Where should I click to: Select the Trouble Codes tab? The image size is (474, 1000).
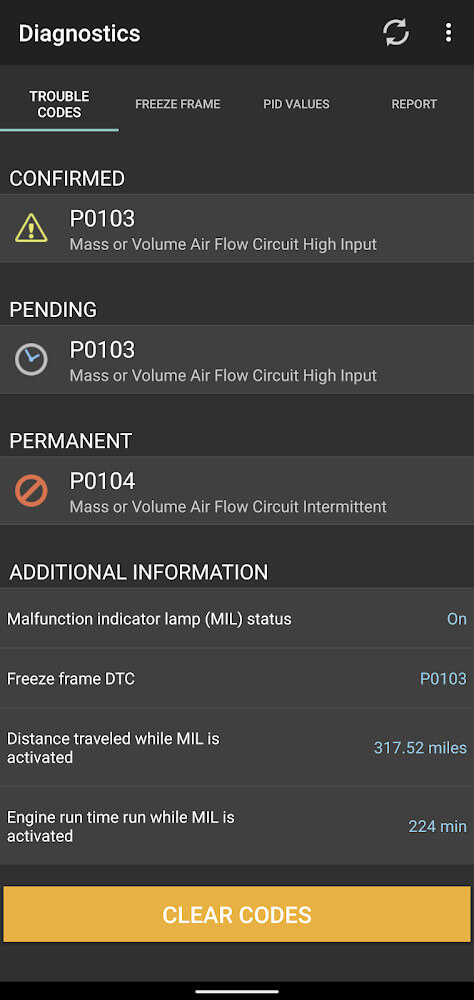point(59,104)
